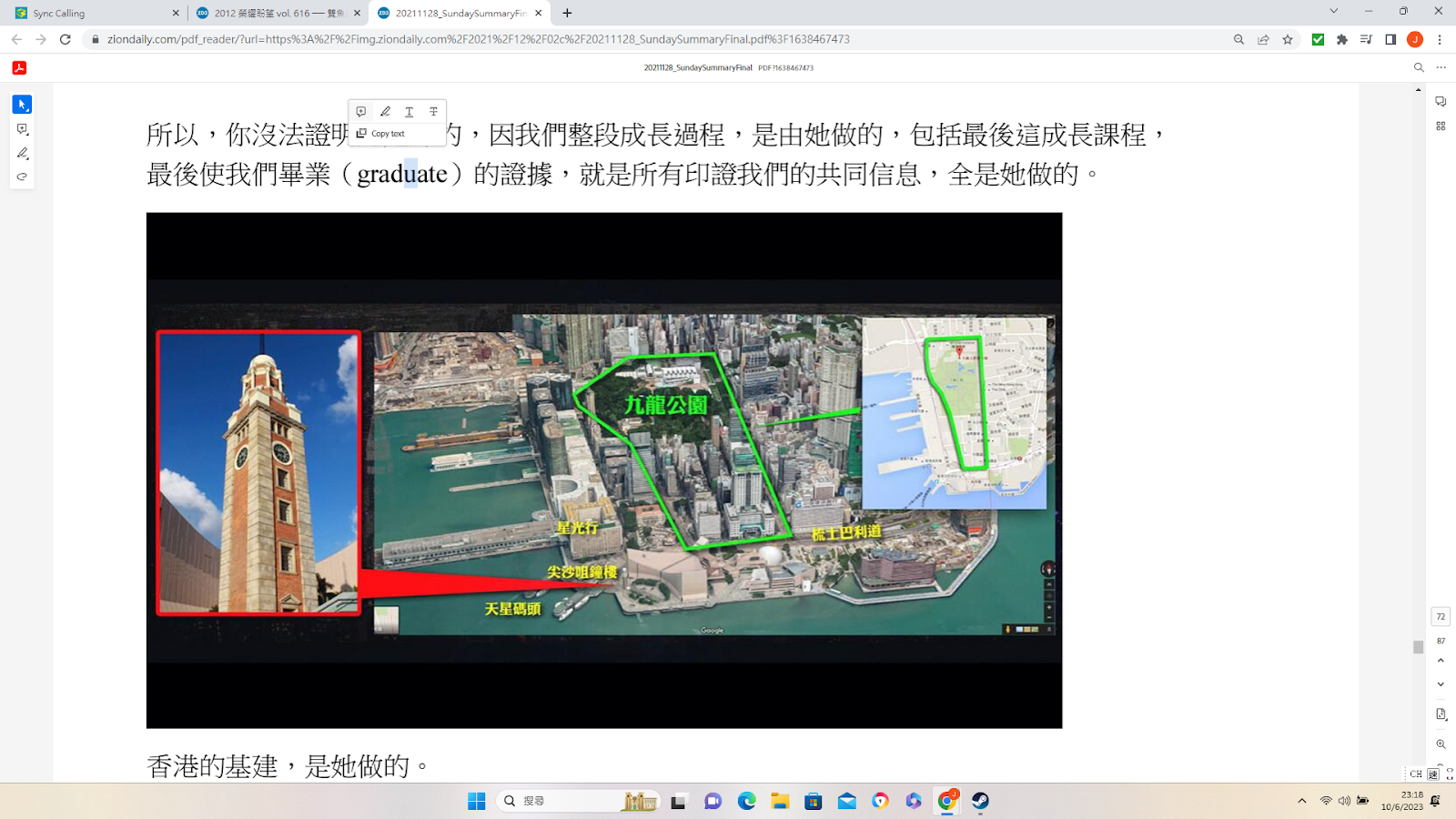Image resolution: width=1456 pixels, height=819 pixels.
Task: Open the PDF viewer more options menu
Action: pyautogui.click(x=1441, y=67)
